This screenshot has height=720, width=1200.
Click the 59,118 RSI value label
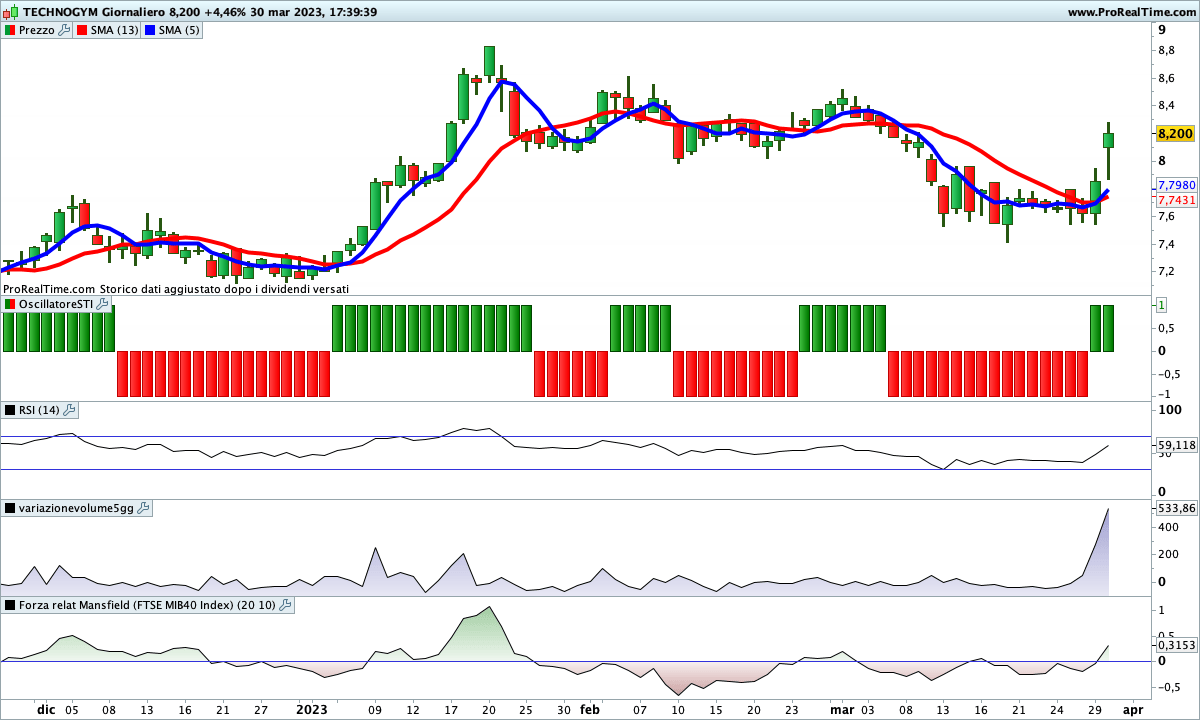[1176, 445]
